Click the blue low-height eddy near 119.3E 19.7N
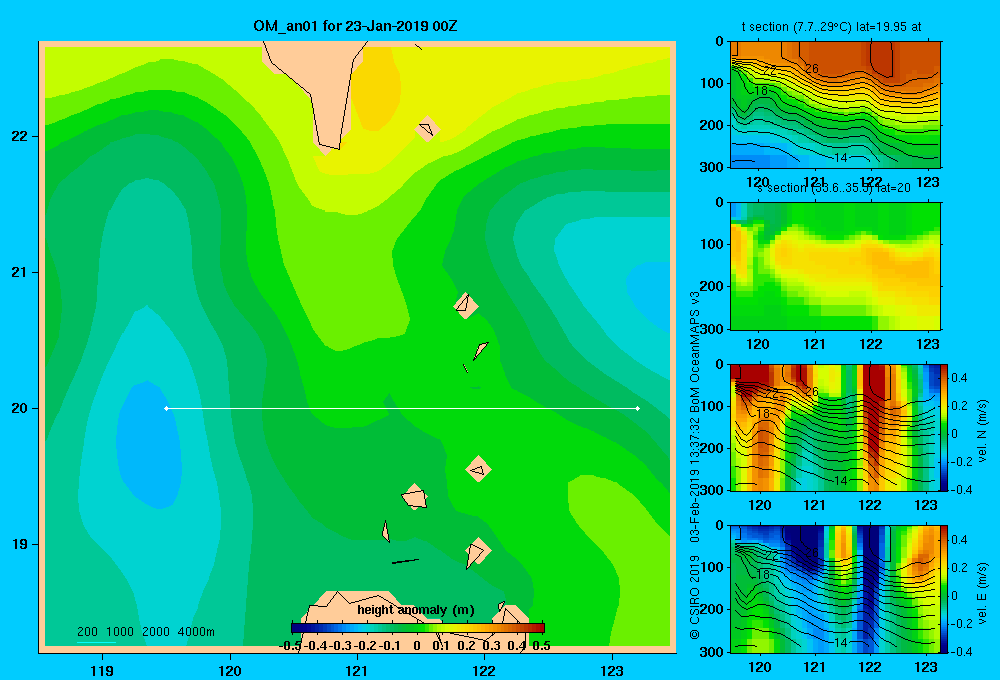 [x=148, y=445]
